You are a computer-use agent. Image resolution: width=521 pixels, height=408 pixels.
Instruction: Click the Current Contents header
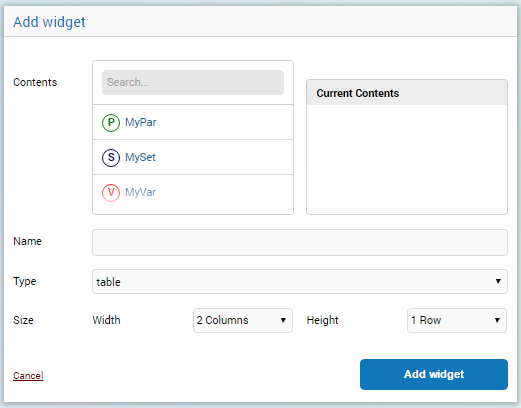coord(407,93)
